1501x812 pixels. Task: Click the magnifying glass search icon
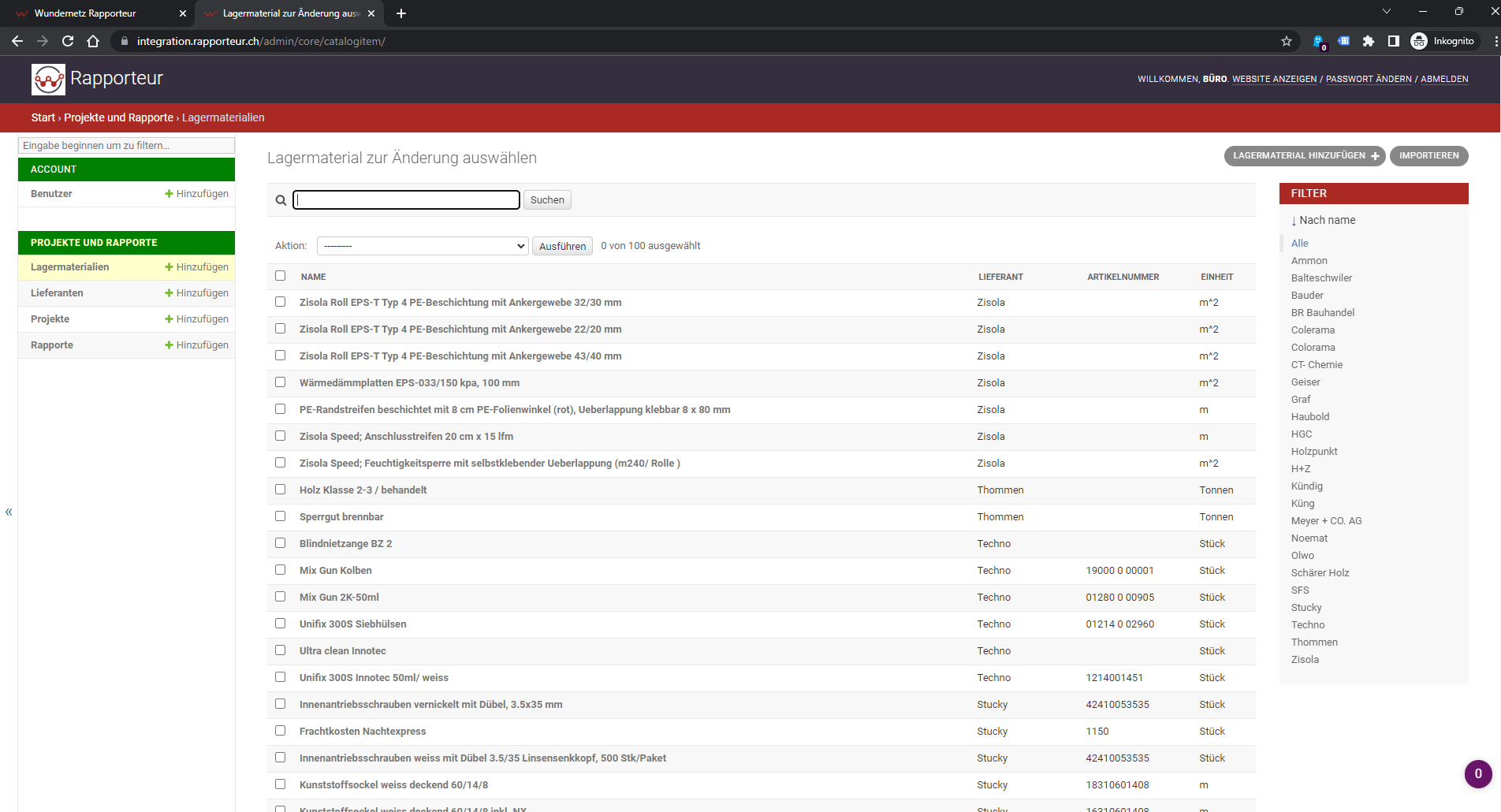(281, 200)
